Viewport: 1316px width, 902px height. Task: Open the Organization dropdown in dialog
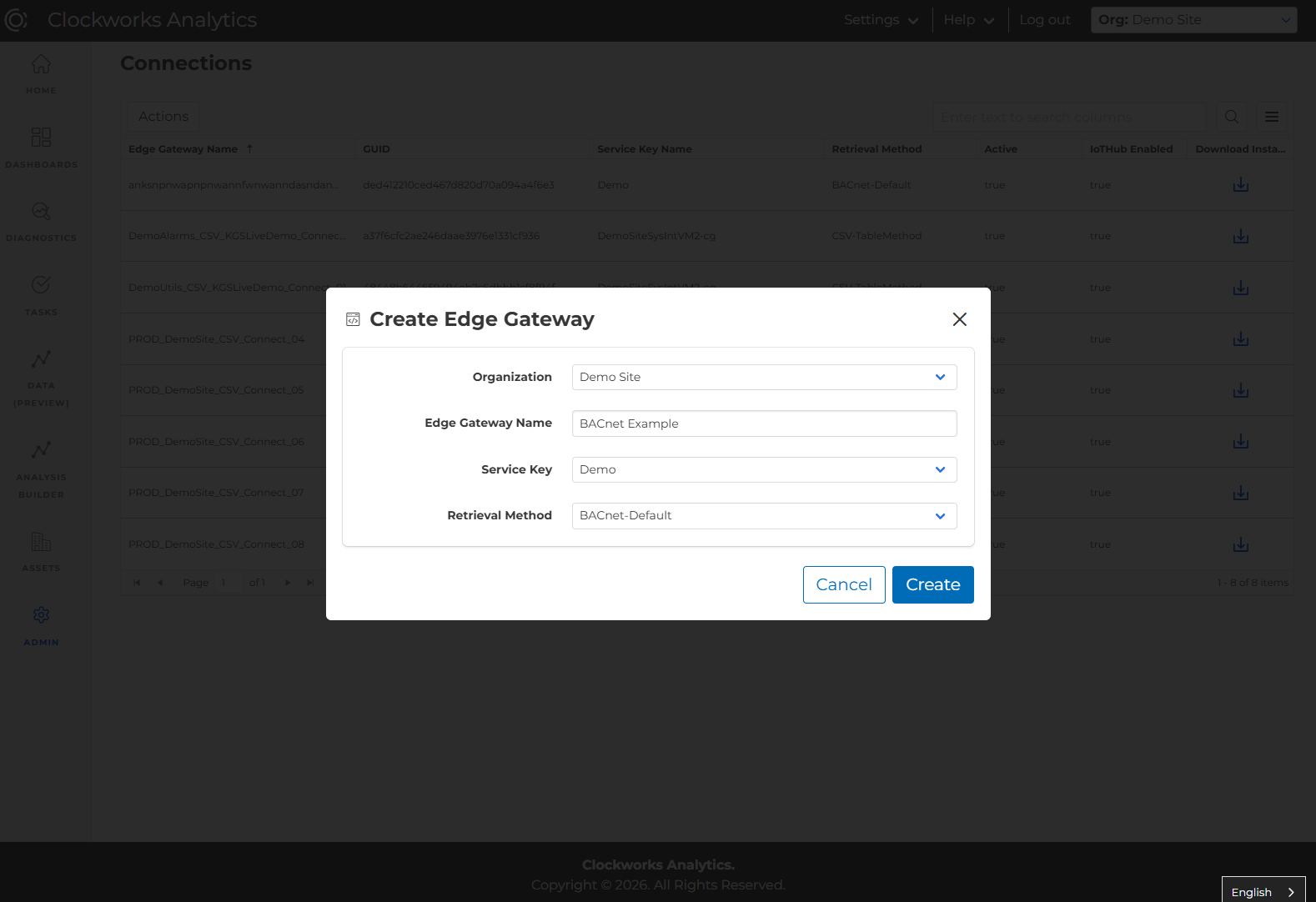[x=764, y=377]
